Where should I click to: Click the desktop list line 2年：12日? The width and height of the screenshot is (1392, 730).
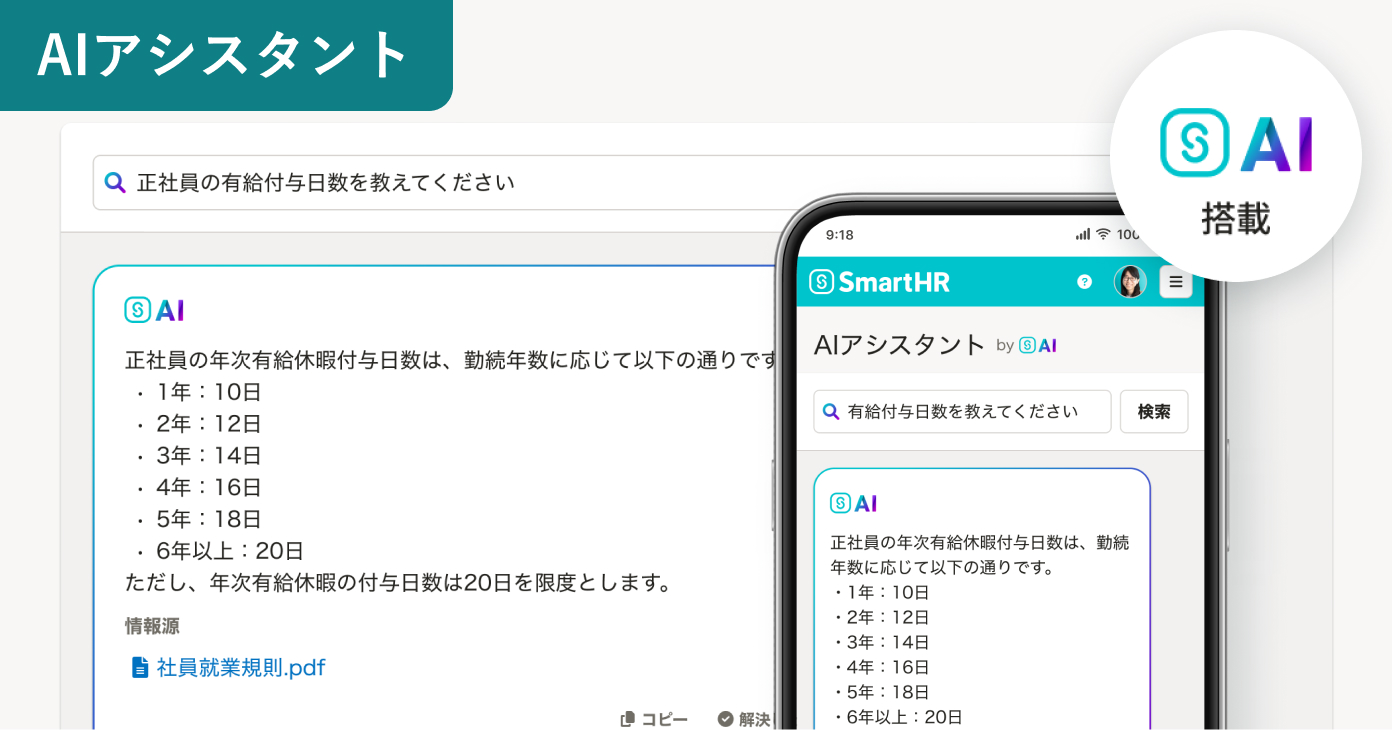(x=208, y=423)
